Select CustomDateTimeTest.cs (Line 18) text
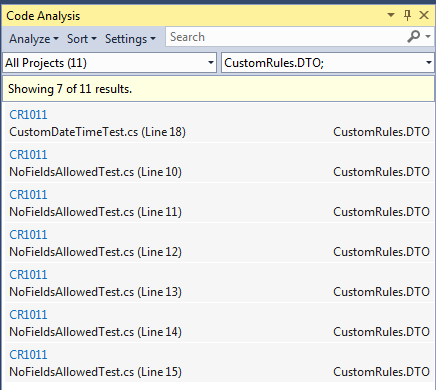Image resolution: width=436 pixels, height=390 pixels. coord(97,132)
